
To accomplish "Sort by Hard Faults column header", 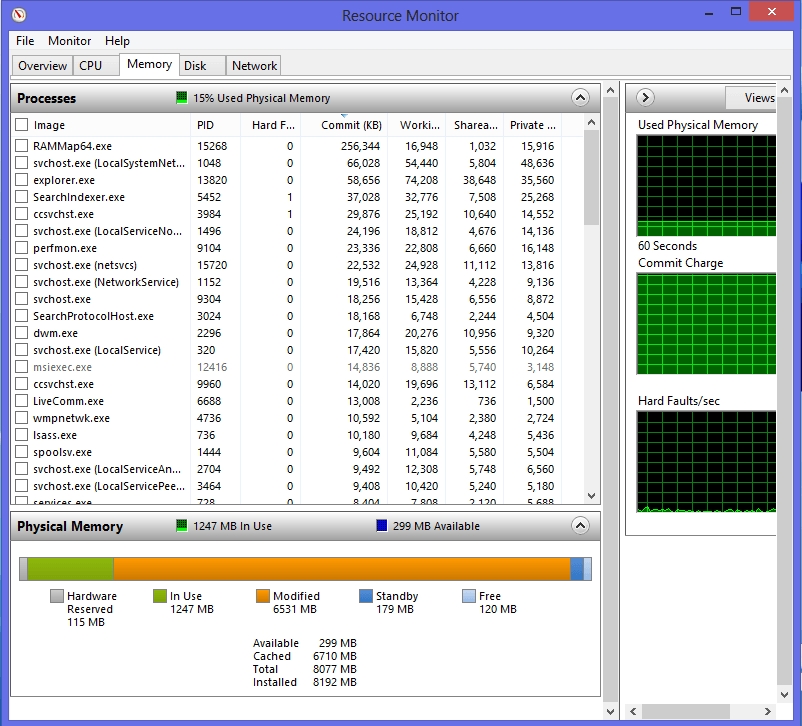I will [x=271, y=125].
